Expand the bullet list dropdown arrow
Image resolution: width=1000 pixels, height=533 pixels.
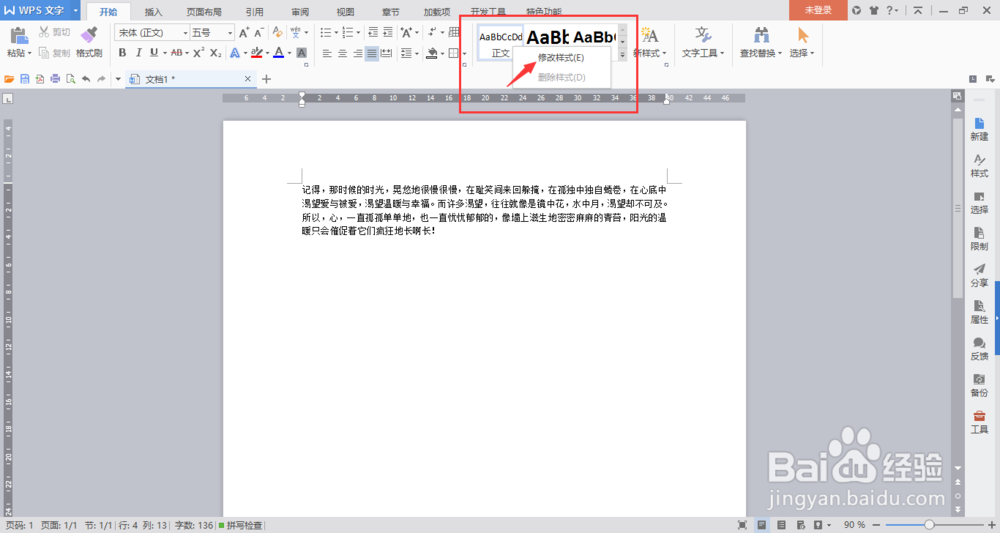point(336,33)
